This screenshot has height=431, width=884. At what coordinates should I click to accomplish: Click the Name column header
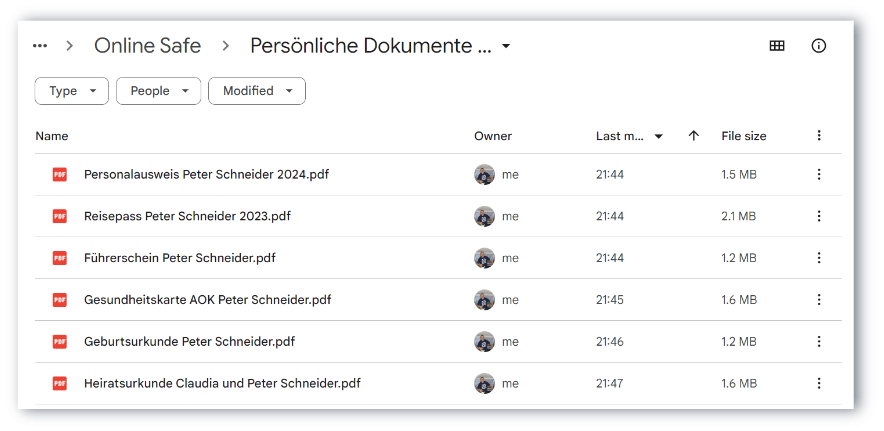52,136
